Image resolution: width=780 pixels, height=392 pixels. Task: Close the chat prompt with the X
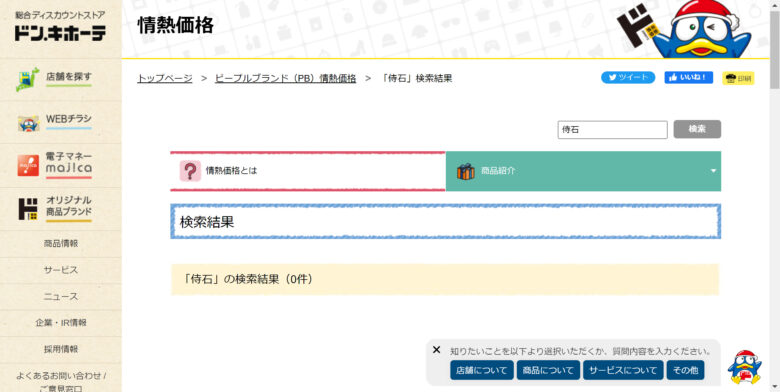[x=436, y=350]
